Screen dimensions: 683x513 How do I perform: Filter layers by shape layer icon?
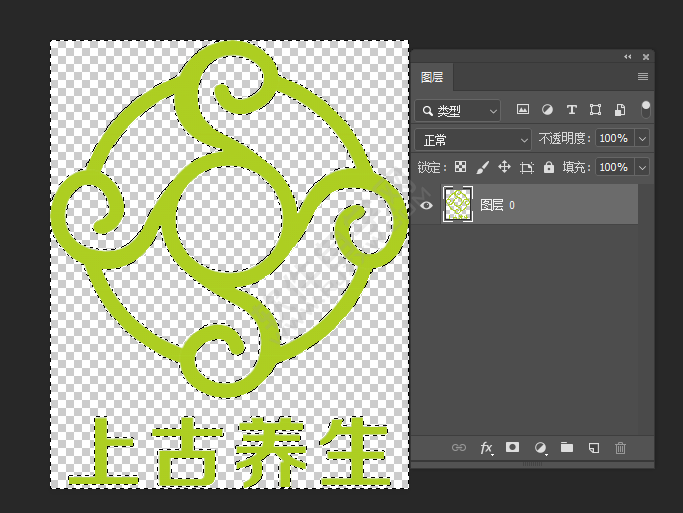click(x=595, y=109)
